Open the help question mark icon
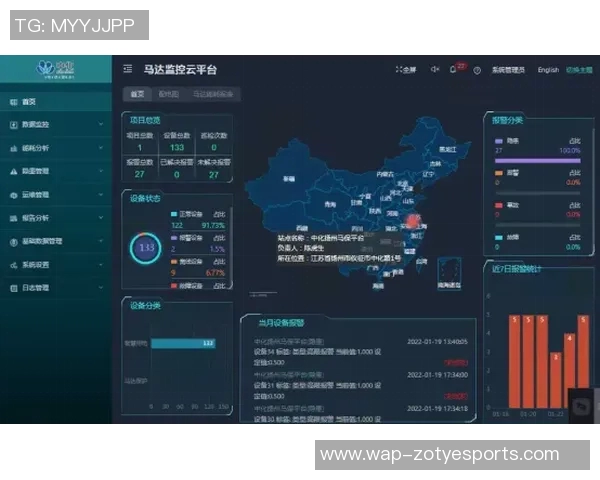600x480 pixels. coord(477,70)
